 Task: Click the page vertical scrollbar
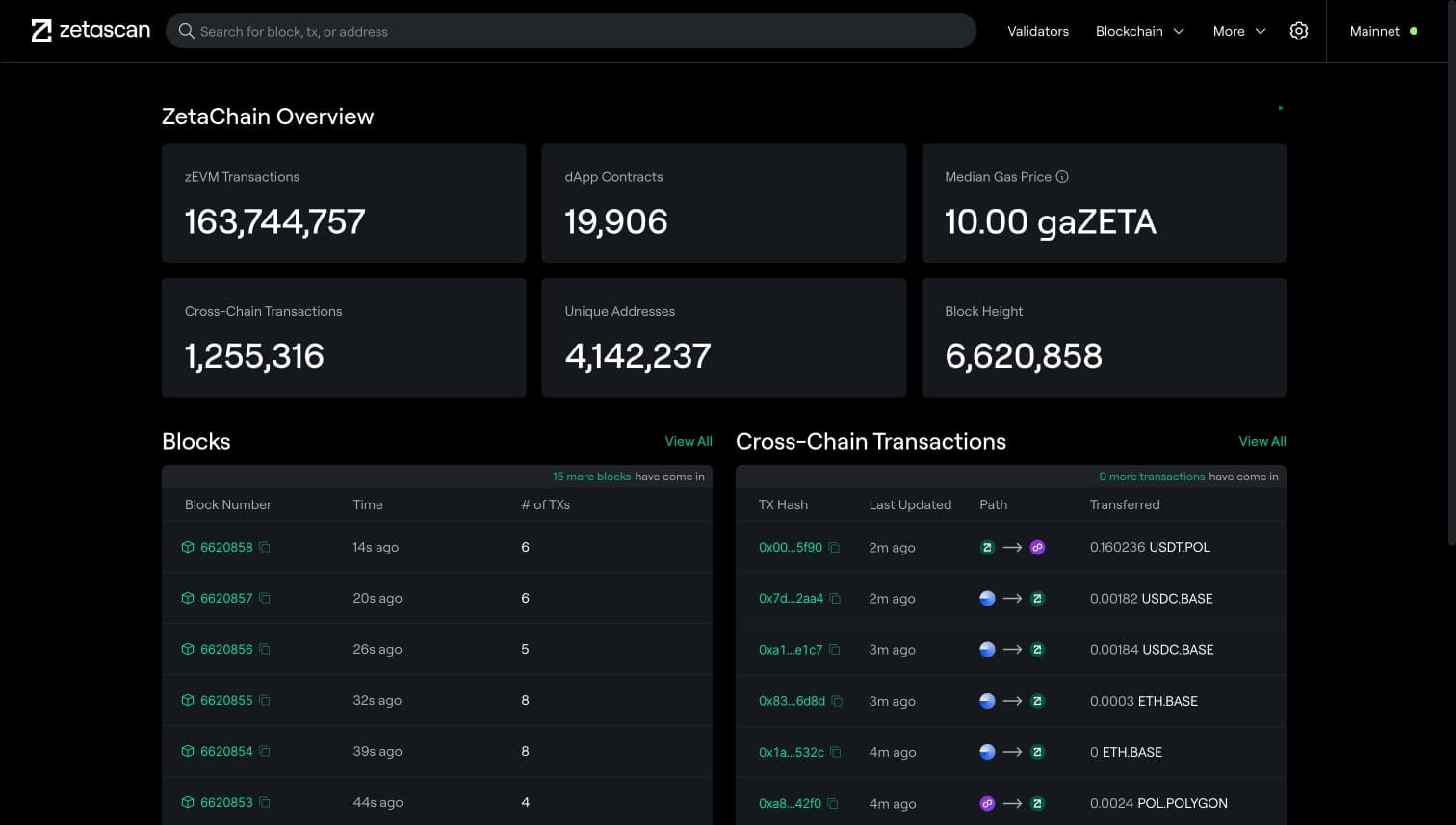pos(1451,272)
